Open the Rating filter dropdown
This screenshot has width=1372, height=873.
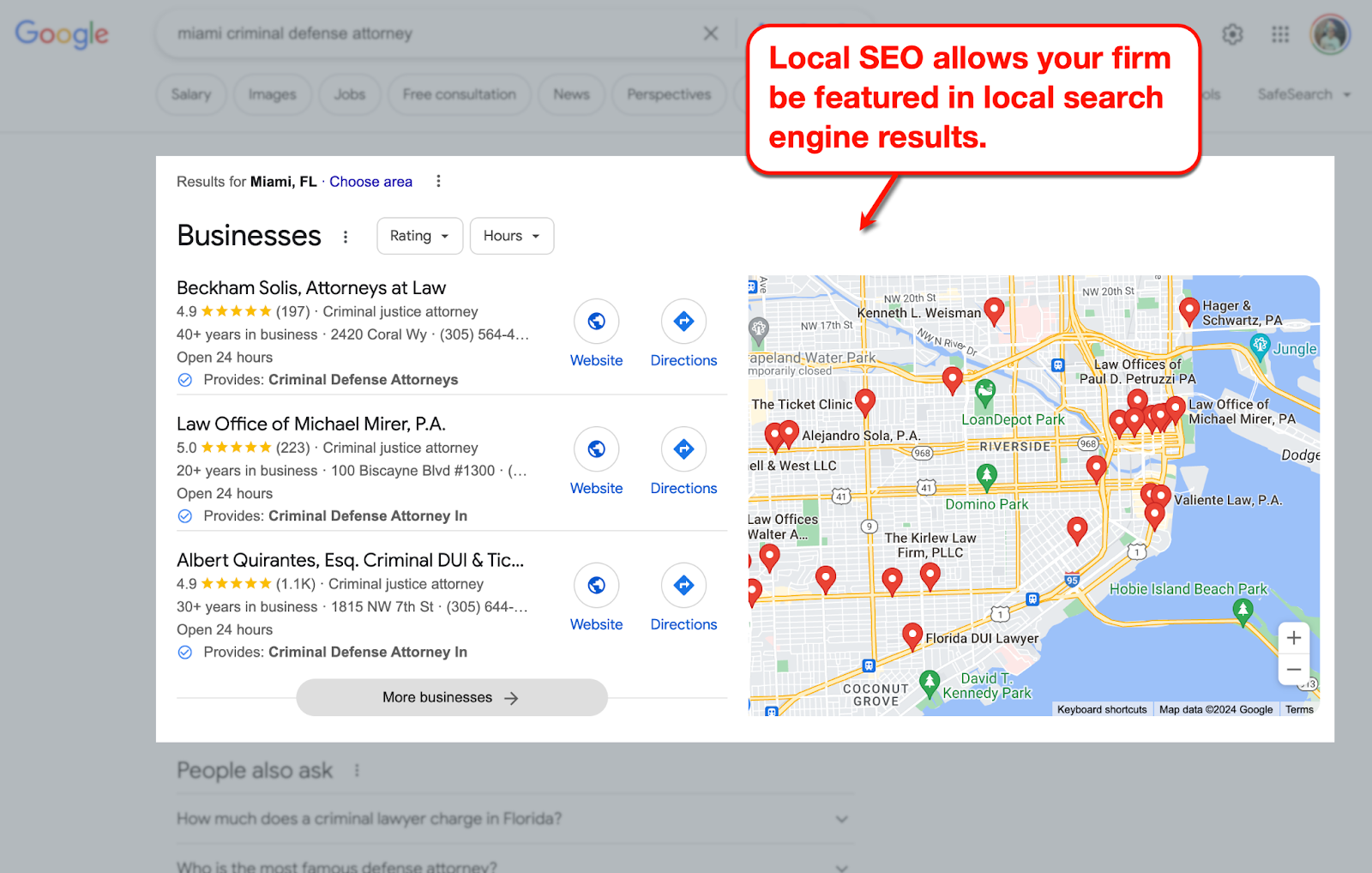(x=420, y=236)
